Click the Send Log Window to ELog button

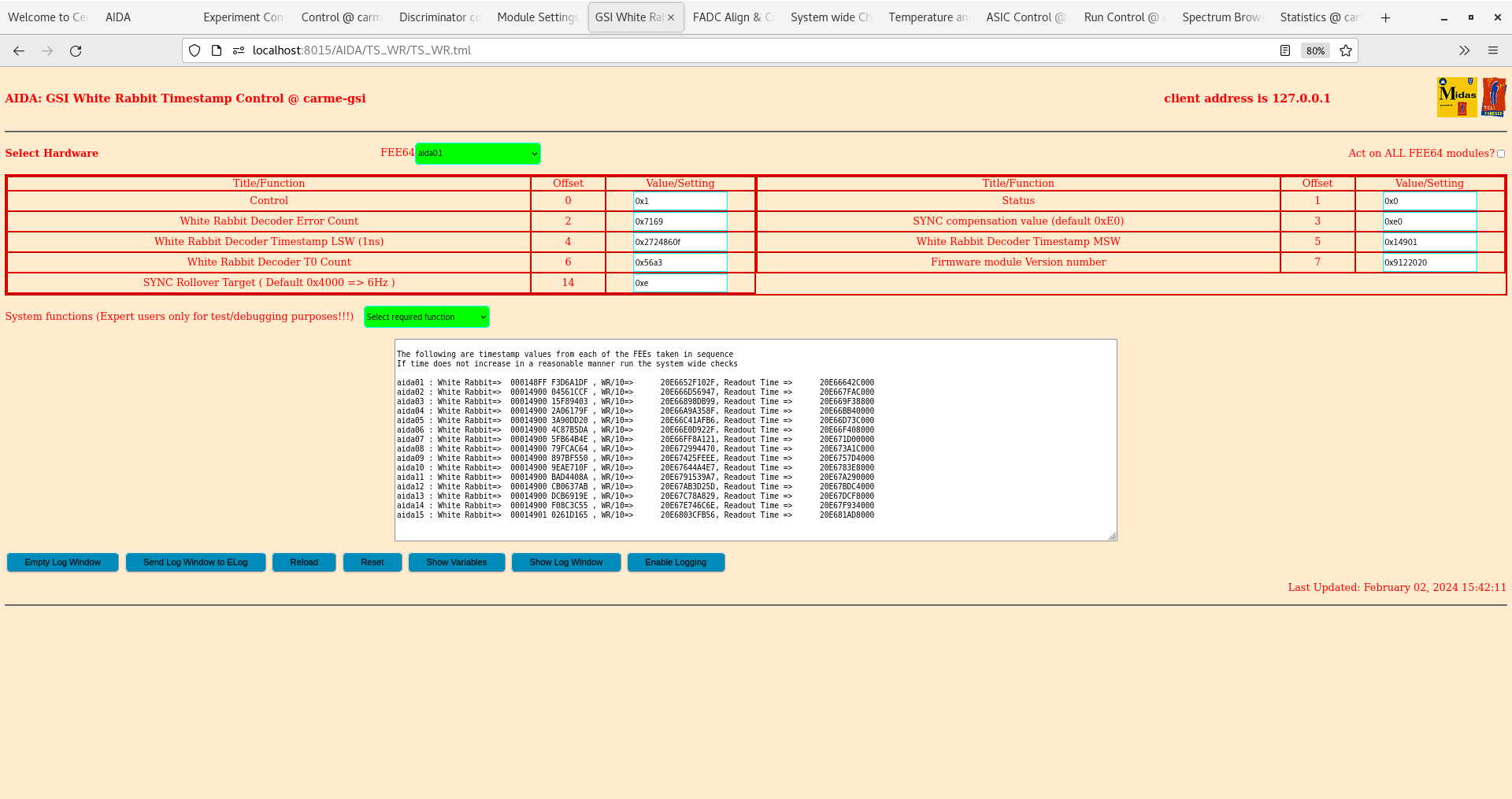pyautogui.click(x=195, y=562)
